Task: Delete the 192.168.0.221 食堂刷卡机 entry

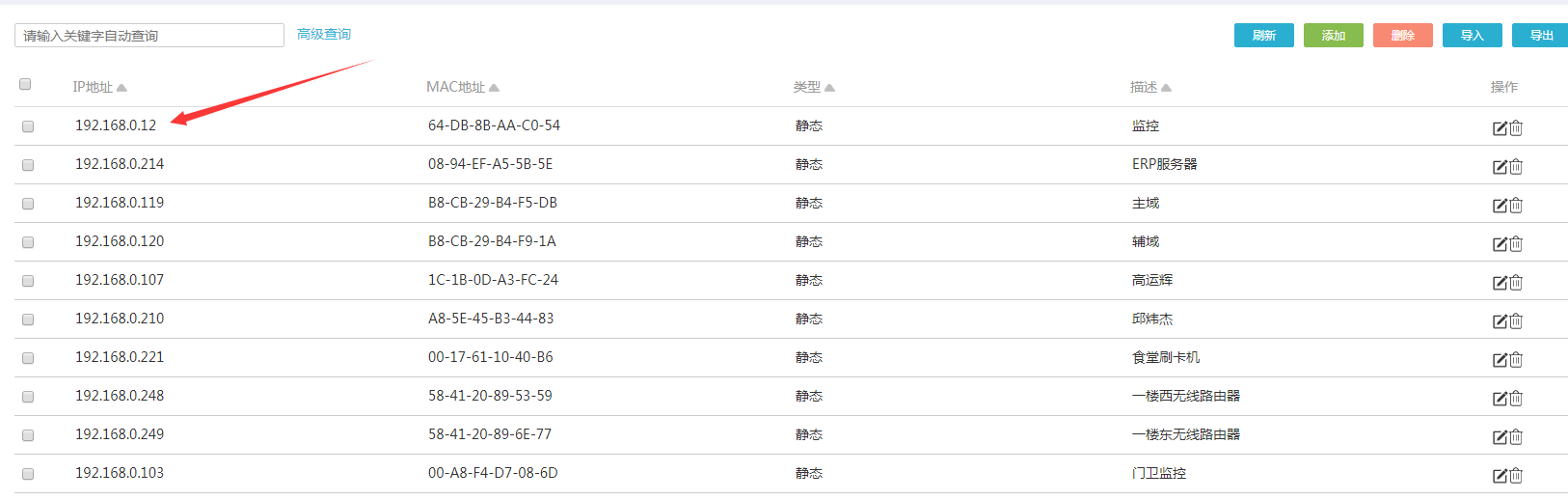Action: coord(1516,360)
